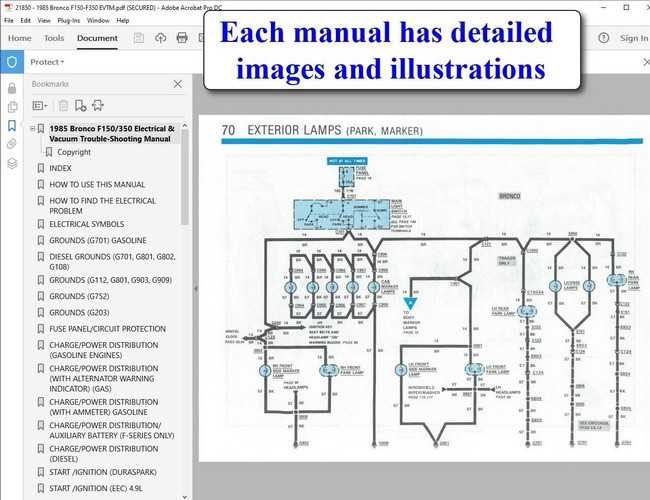Open CHARGE/POWER DISTRIBUTION AUXILIARY BATTERY bookmark

tap(112, 430)
